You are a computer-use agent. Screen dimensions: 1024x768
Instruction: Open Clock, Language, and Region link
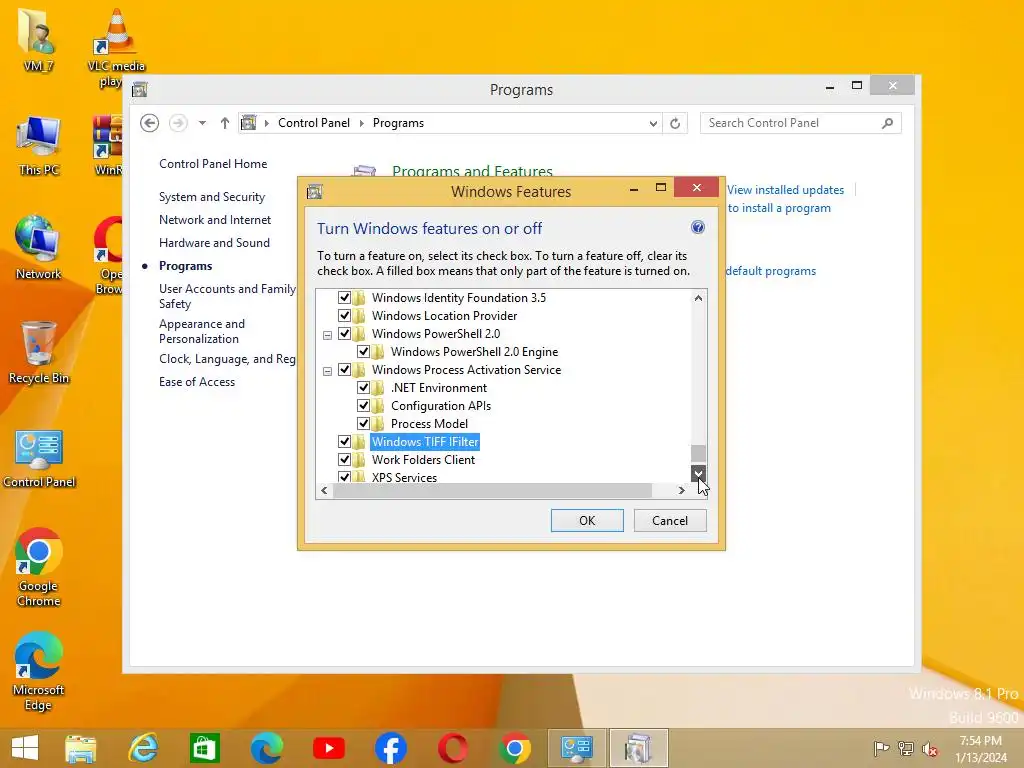(227, 359)
